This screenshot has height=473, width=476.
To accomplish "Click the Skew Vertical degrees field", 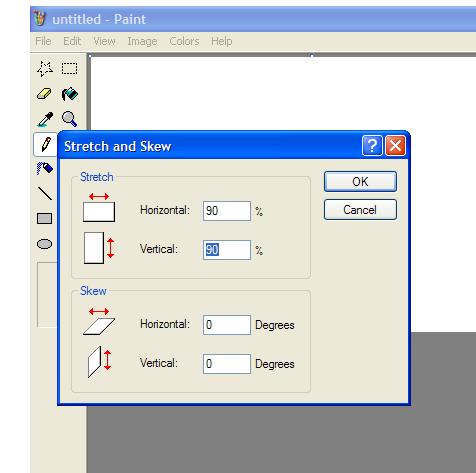I will click(x=227, y=364).
